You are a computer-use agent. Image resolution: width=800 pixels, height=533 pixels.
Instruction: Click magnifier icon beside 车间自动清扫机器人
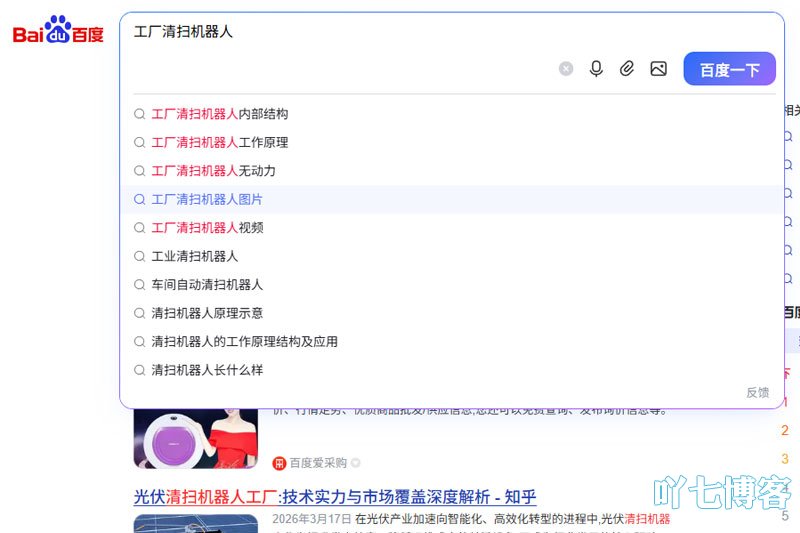coord(139,285)
